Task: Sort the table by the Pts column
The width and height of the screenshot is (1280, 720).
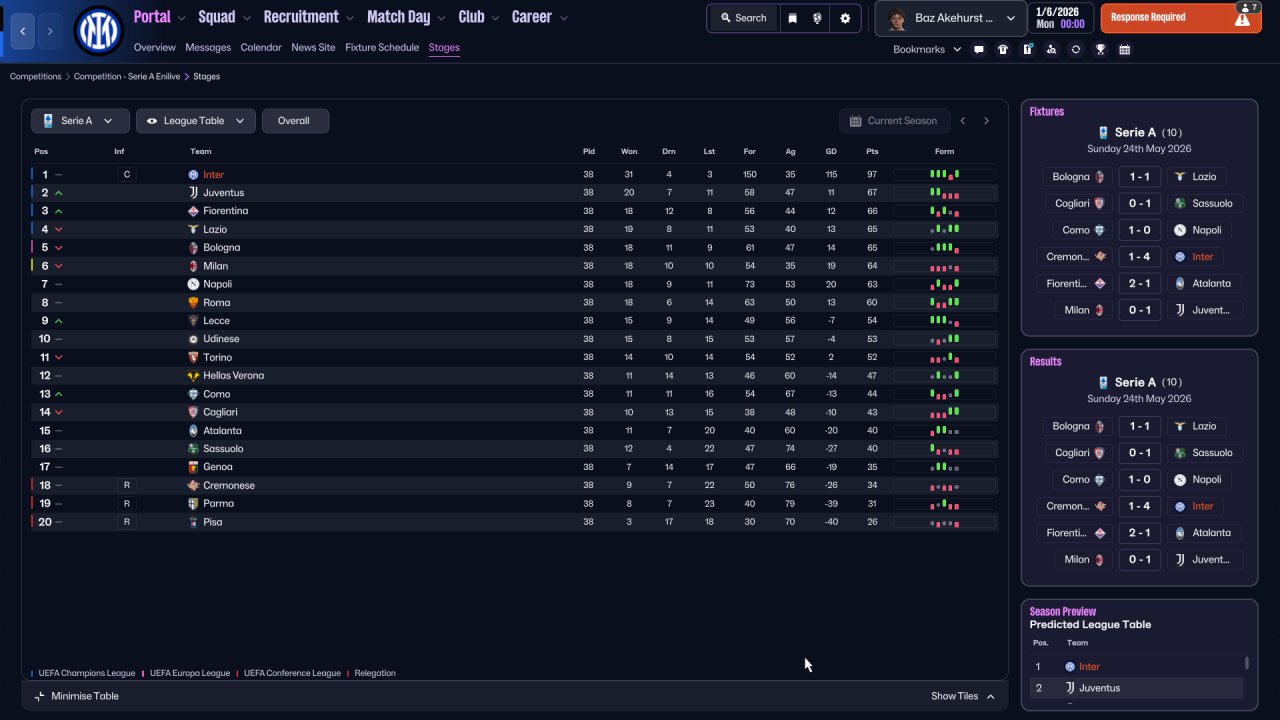Action: pyautogui.click(x=872, y=152)
